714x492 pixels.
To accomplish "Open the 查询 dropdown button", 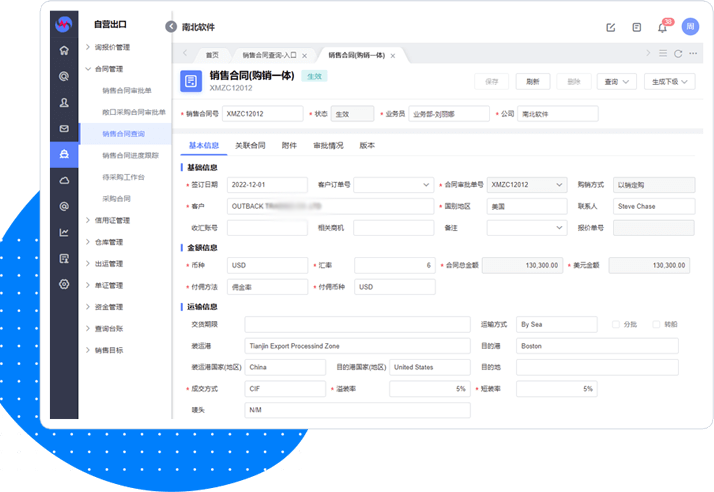I will [613, 82].
